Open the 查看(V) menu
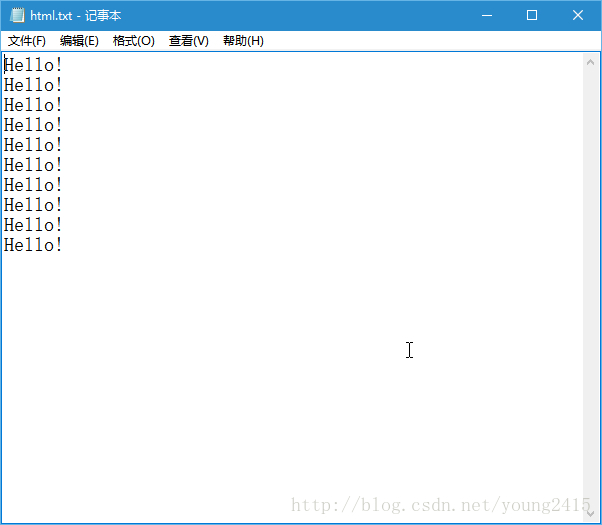The image size is (602, 525). tap(189, 41)
